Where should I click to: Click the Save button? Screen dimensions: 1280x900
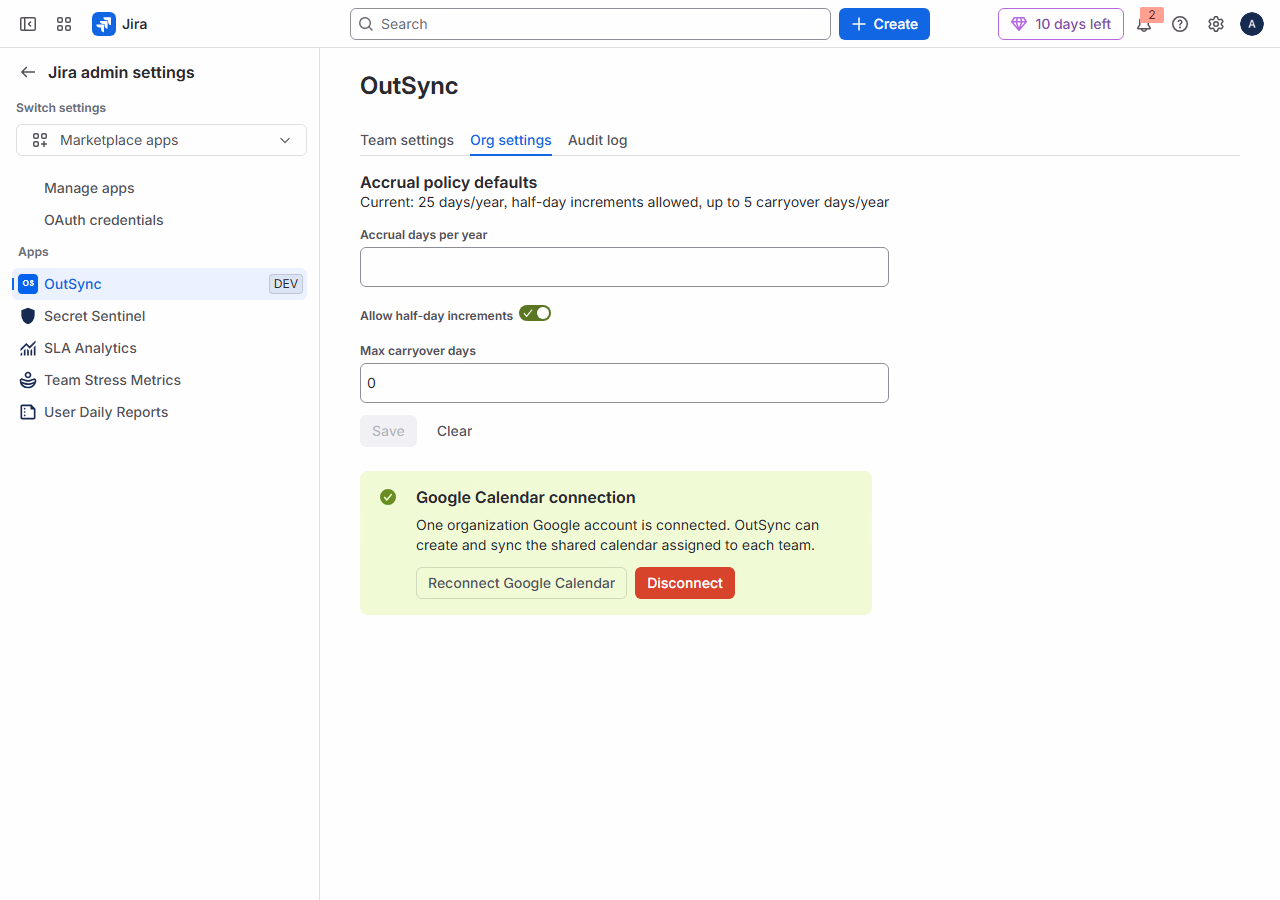pyautogui.click(x=388, y=431)
